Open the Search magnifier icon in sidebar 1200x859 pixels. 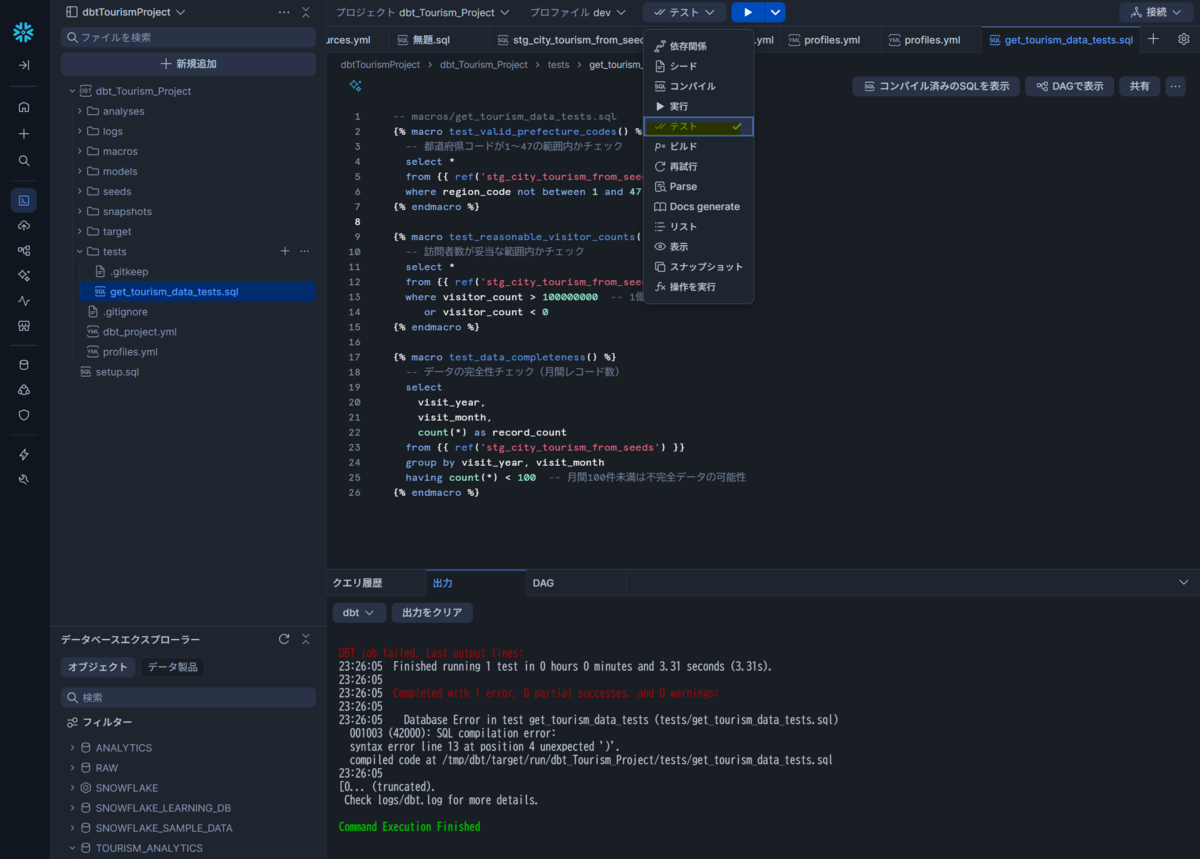point(24,160)
